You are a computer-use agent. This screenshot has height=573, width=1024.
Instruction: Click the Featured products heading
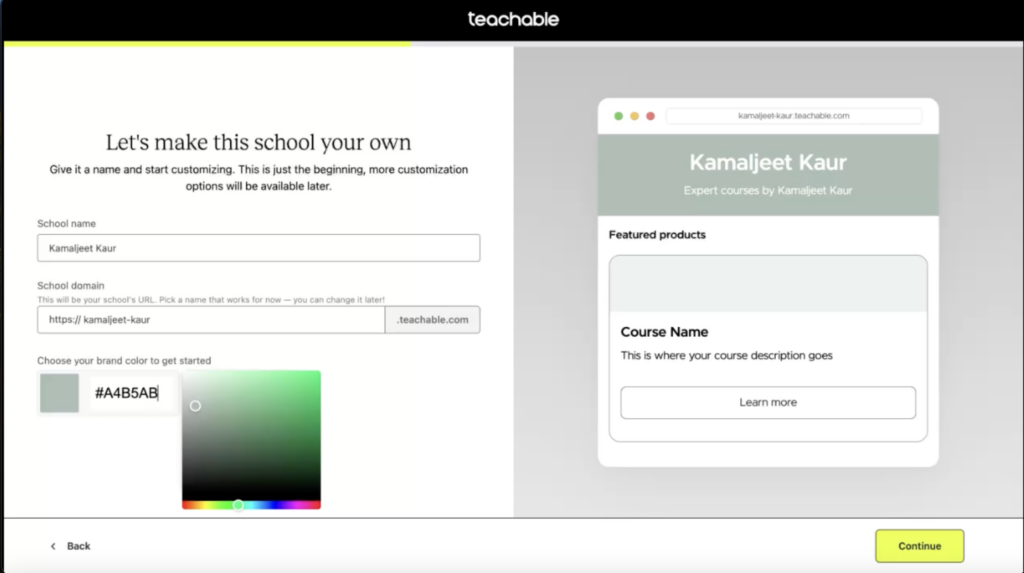(657, 235)
